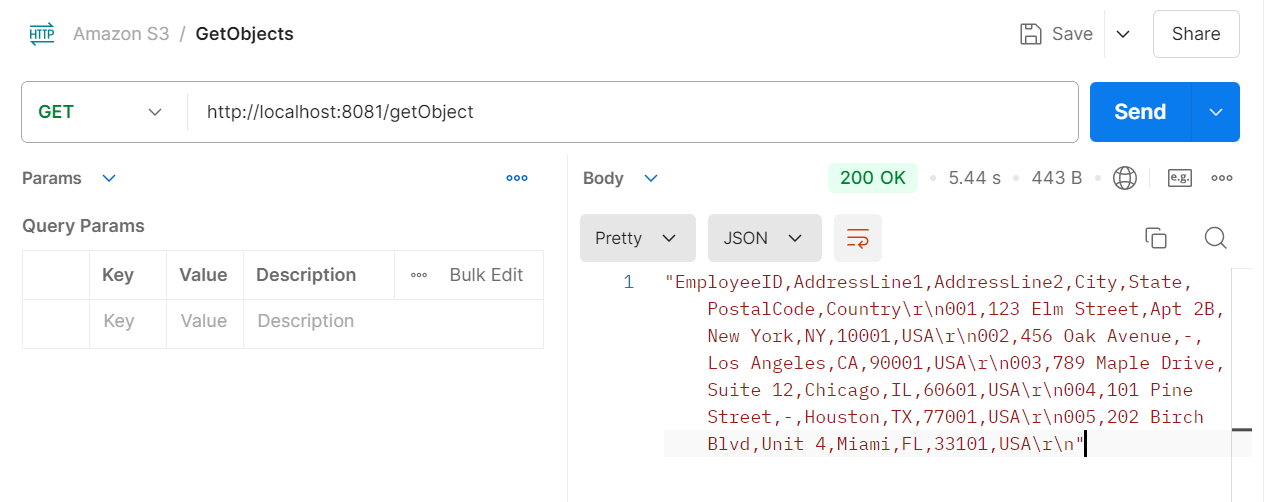
Task: Save response as example using e.g. icon
Action: (1180, 178)
